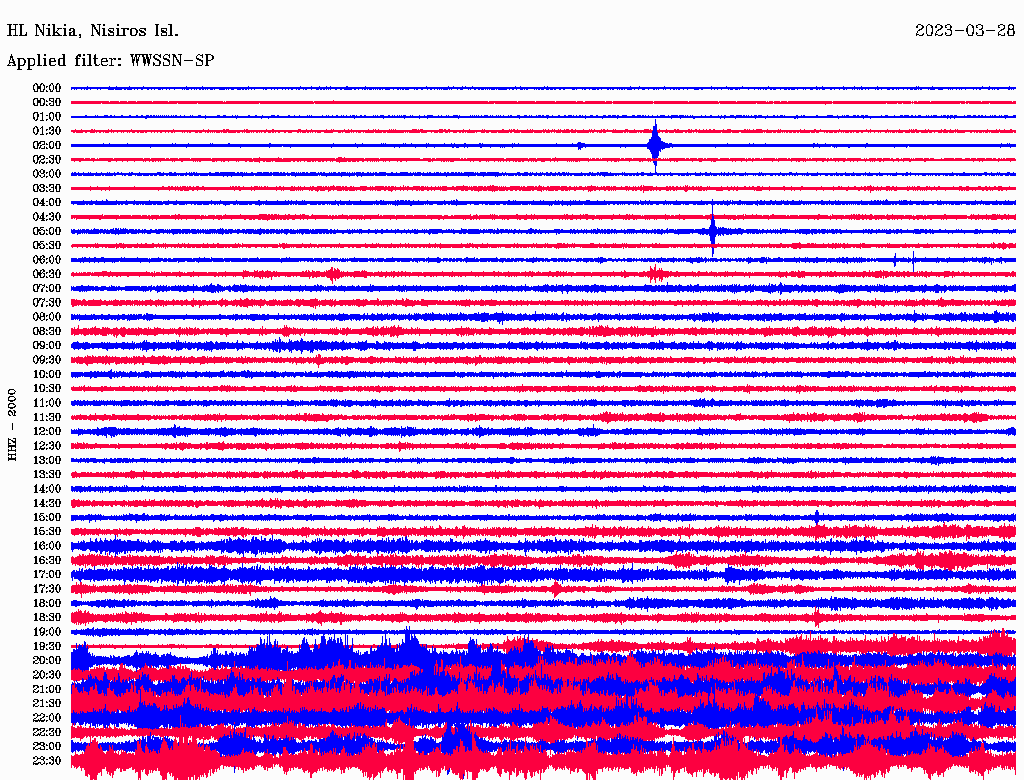This screenshot has height=780, width=1024.
Task: Select the "19:30" time label
Action: 46,646
